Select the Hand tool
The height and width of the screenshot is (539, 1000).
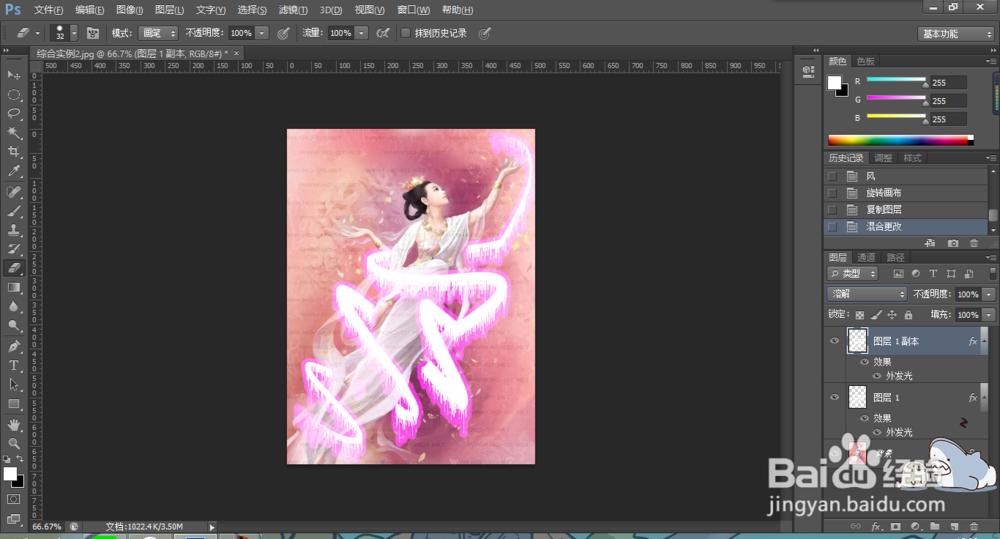click(x=13, y=425)
